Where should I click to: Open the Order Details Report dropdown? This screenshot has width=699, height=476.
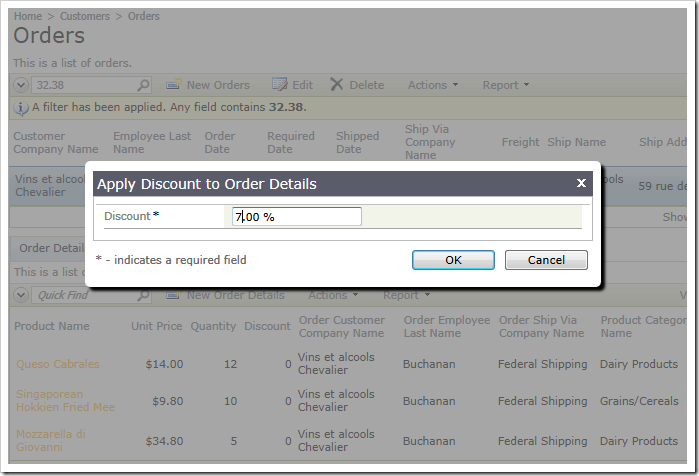tap(406, 295)
